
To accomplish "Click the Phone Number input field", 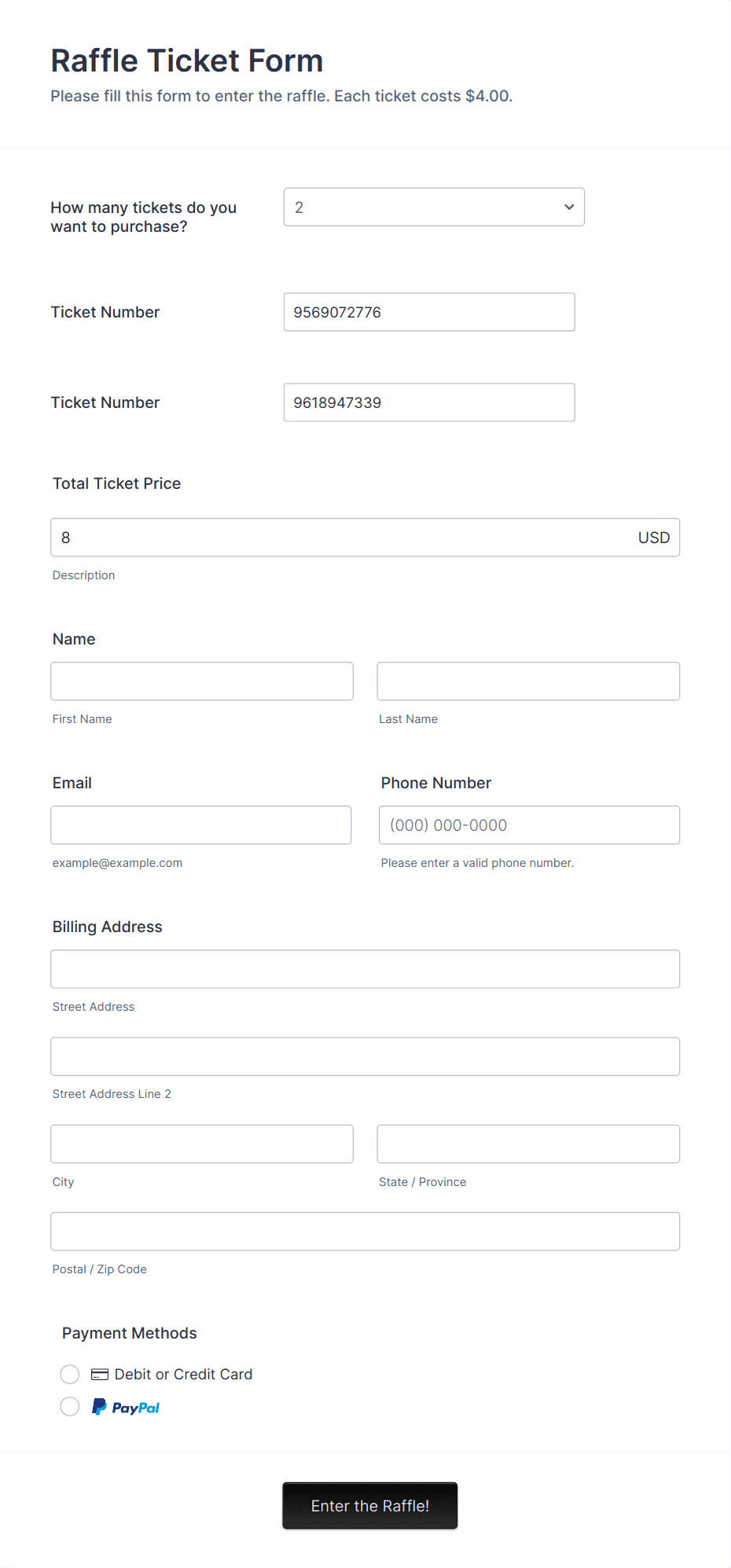I will tap(527, 824).
